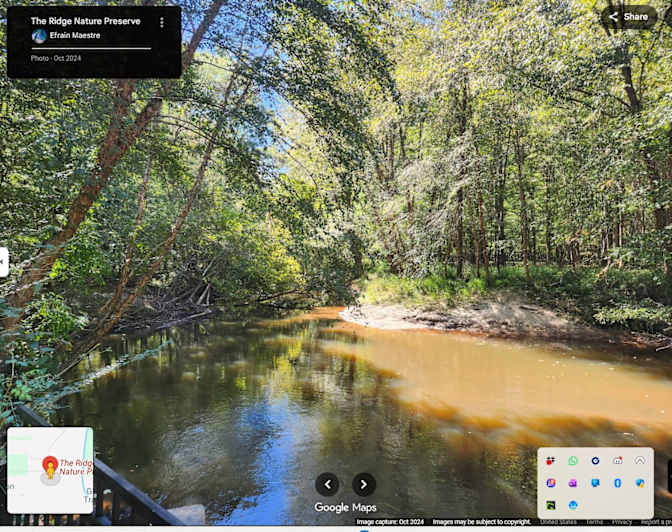Click the United States footer link

[x=558, y=522]
